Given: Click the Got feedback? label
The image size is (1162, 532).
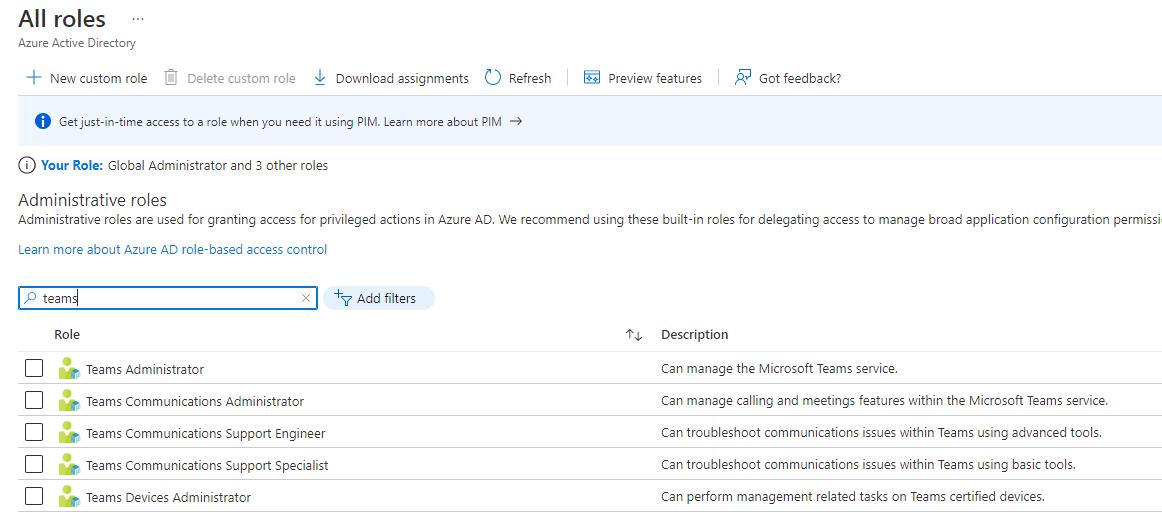Looking at the screenshot, I should click(x=800, y=79).
